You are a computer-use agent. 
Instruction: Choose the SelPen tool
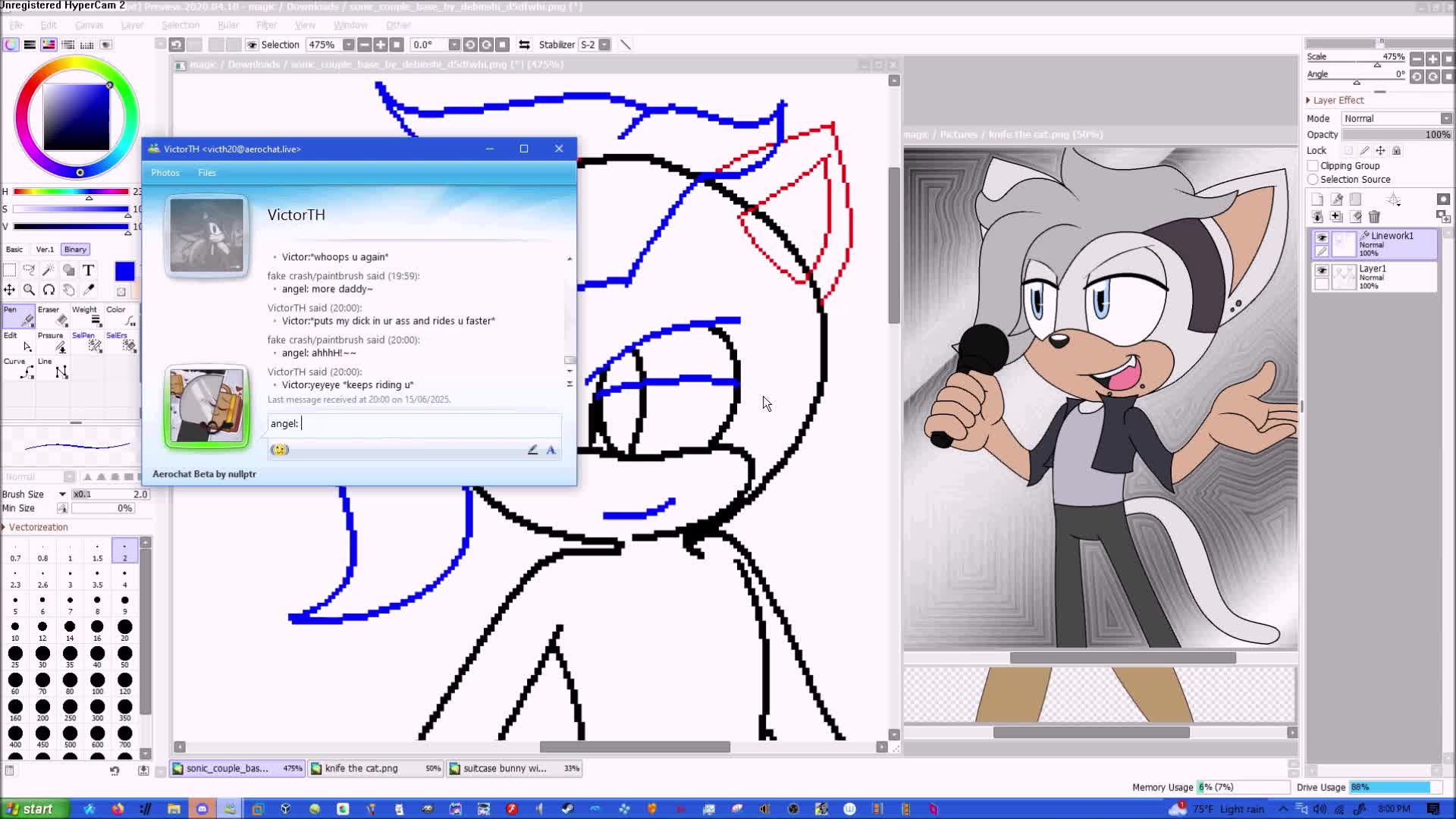click(86, 342)
